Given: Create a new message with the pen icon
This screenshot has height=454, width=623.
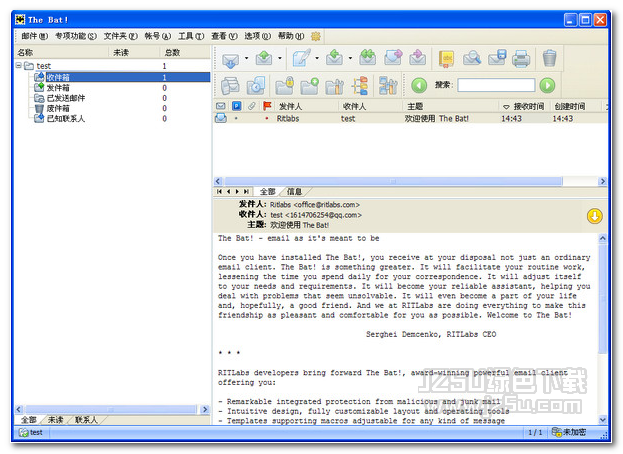Looking at the screenshot, I should 302,58.
